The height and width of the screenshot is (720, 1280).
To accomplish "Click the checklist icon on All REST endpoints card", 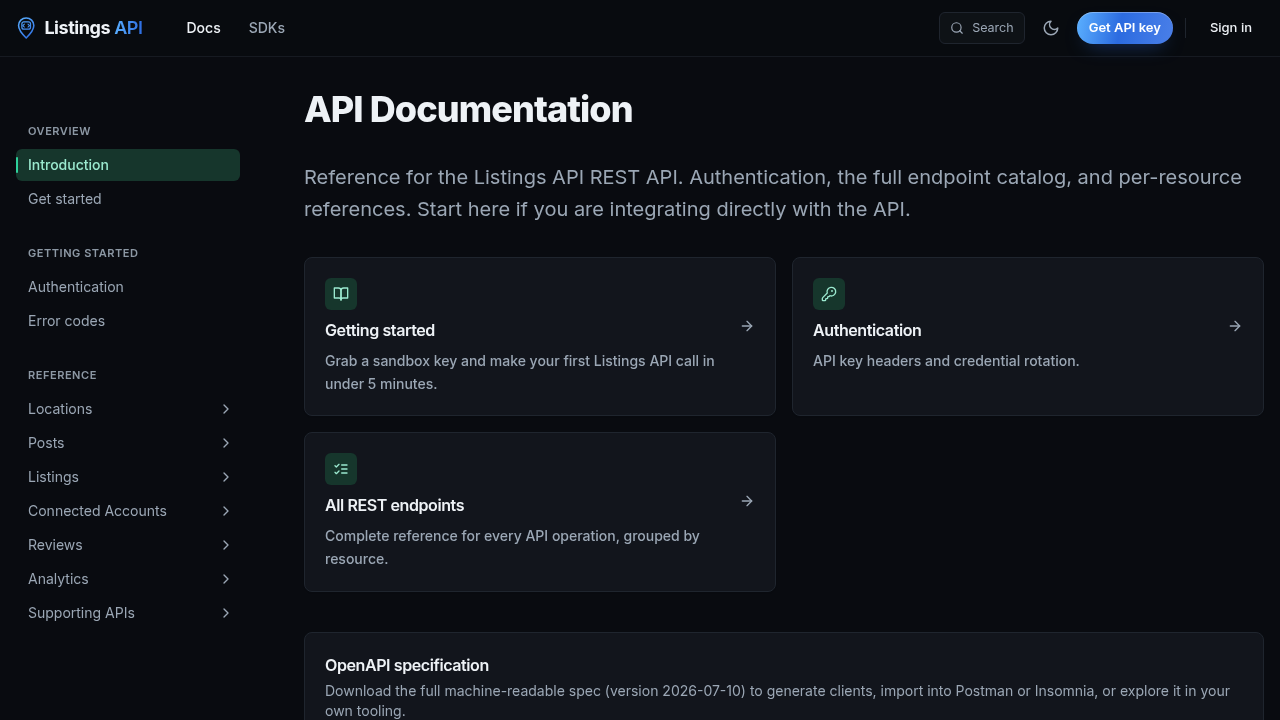I will tap(341, 469).
